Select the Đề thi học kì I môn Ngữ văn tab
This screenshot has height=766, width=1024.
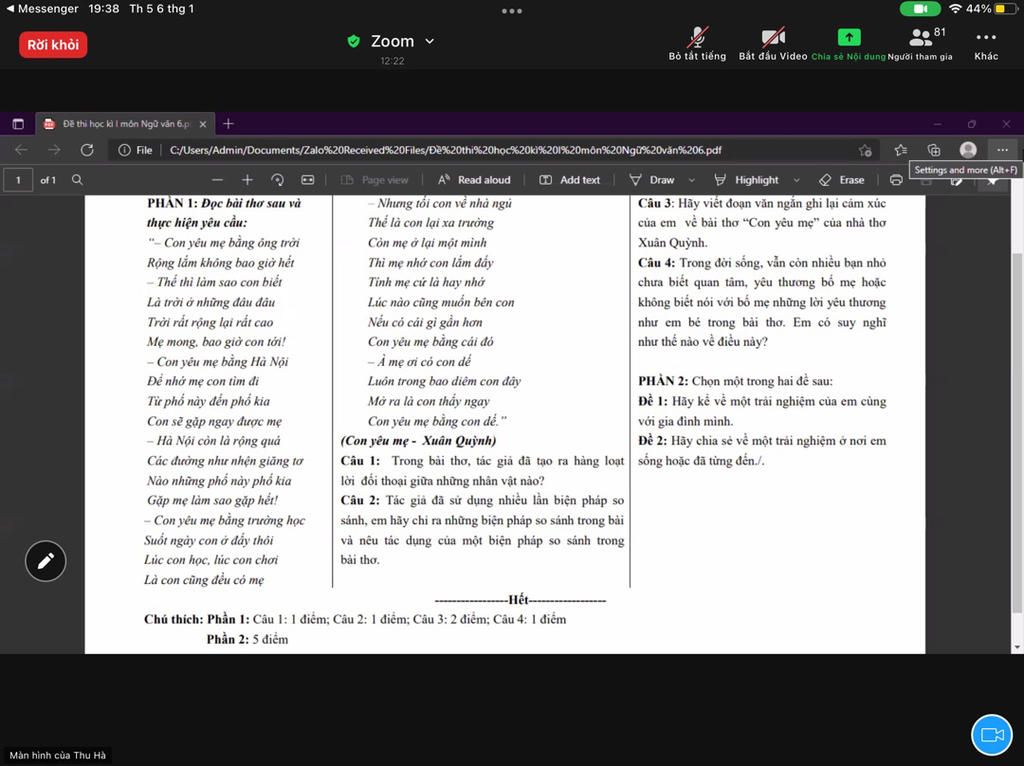[124, 123]
